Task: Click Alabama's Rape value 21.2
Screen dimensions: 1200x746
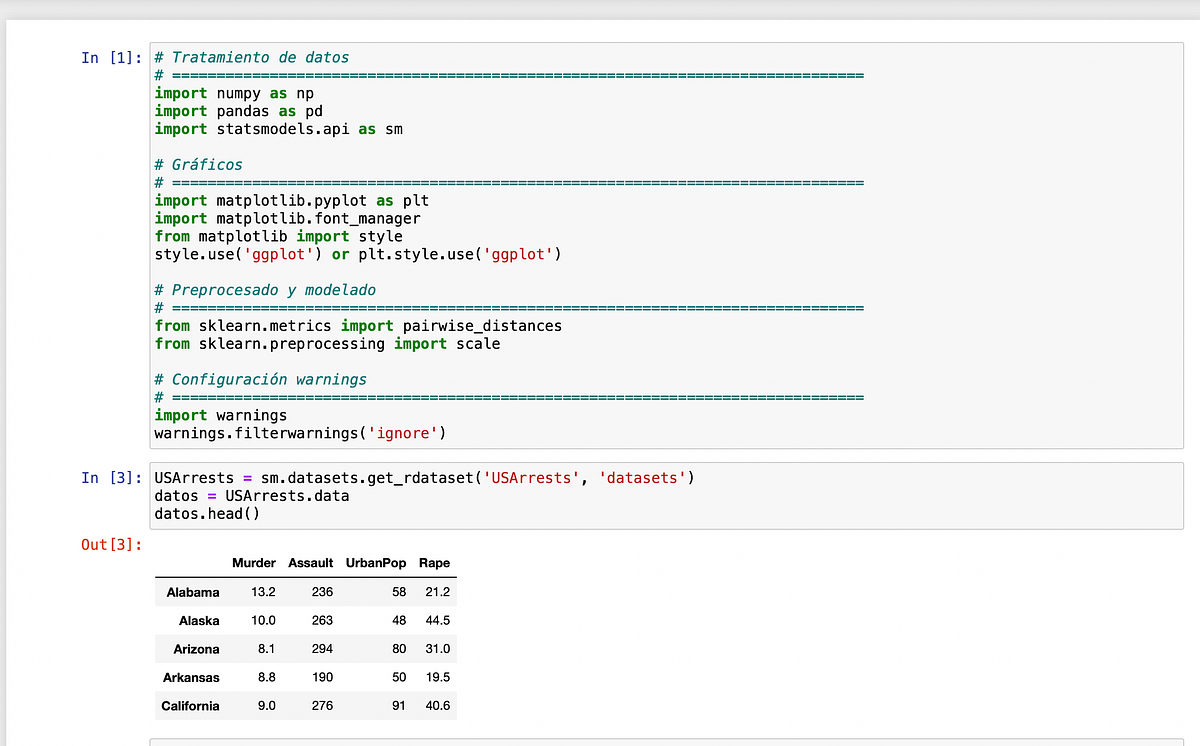Action: tap(438, 592)
